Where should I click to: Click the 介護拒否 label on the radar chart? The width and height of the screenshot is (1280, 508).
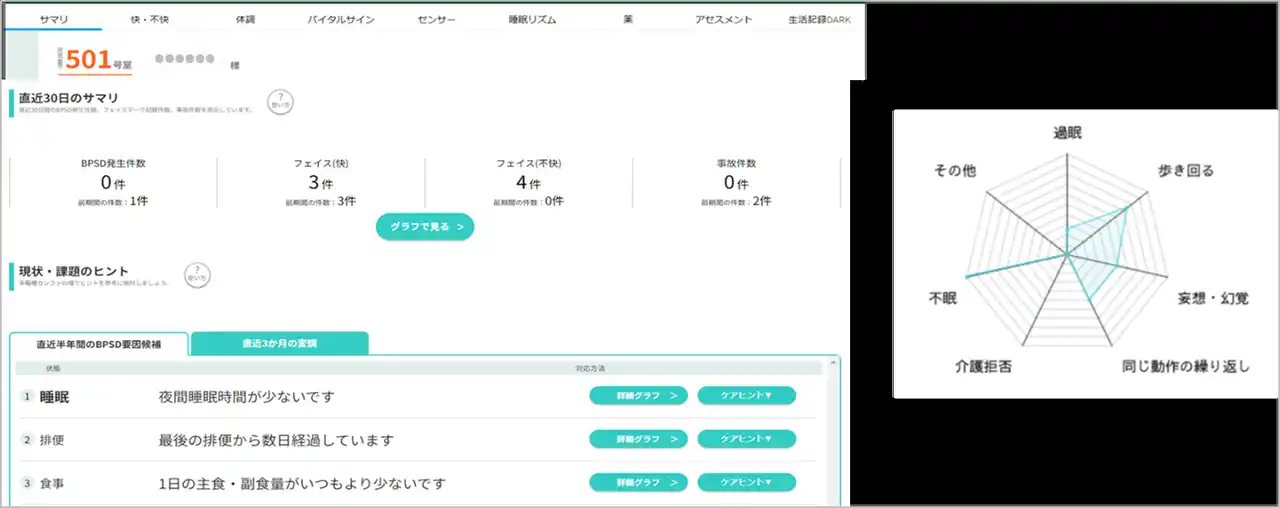tap(983, 366)
